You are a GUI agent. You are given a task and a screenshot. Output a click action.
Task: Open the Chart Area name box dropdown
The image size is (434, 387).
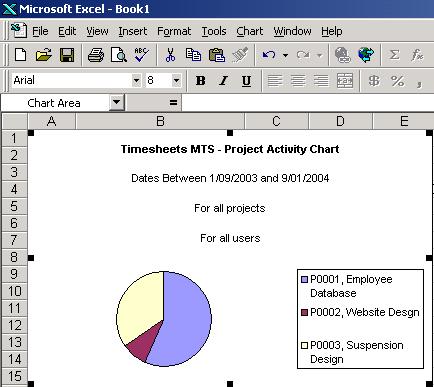coord(117,102)
